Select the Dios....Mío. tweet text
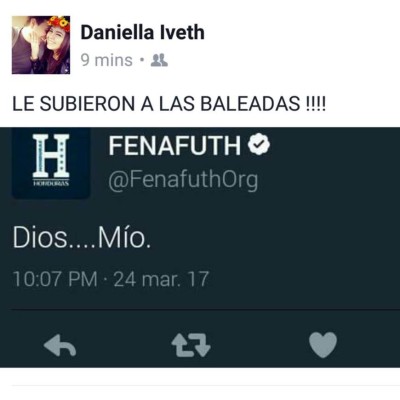The image size is (400, 400). [82, 238]
